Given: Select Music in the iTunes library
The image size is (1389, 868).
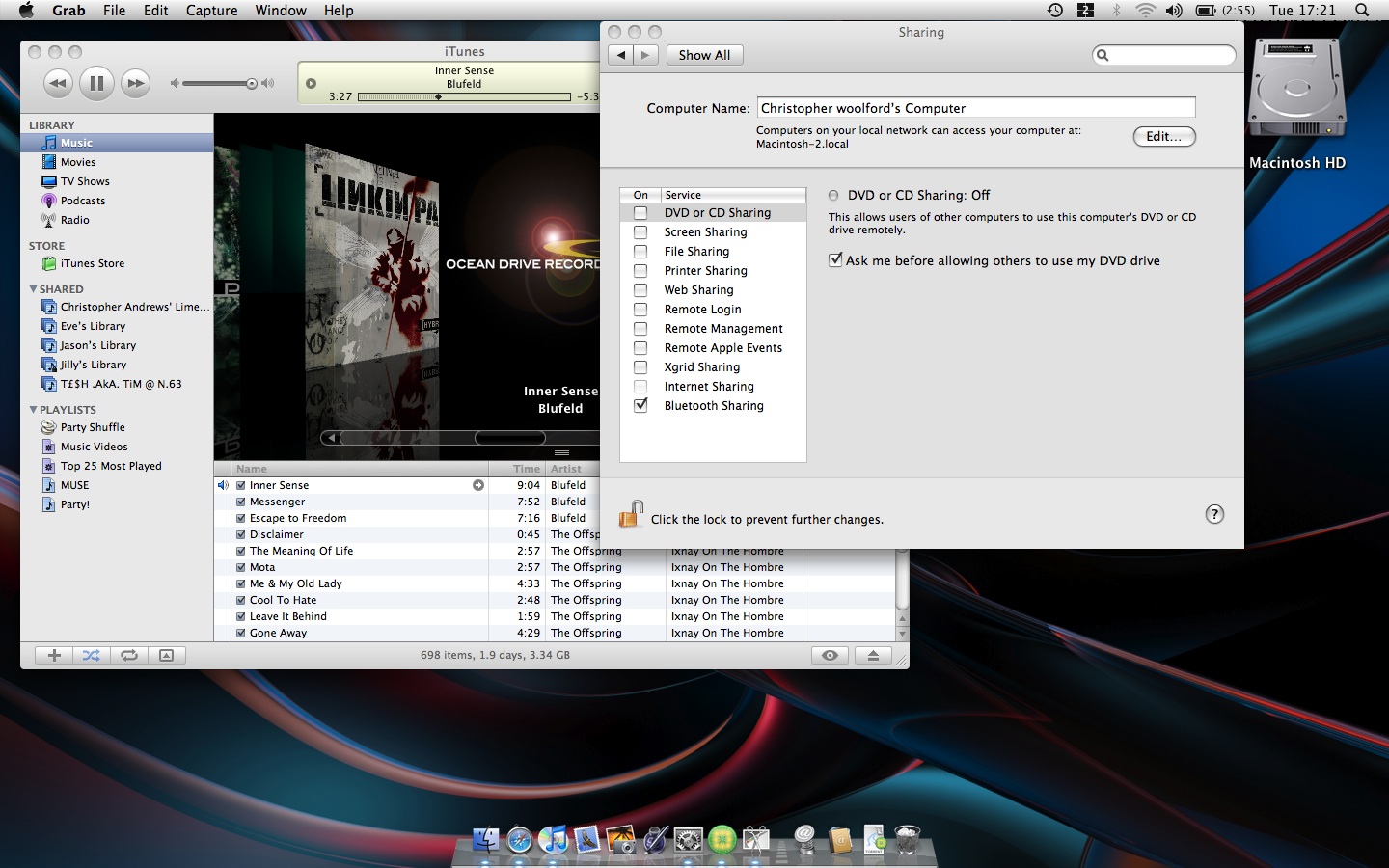Looking at the screenshot, I should point(117,143).
